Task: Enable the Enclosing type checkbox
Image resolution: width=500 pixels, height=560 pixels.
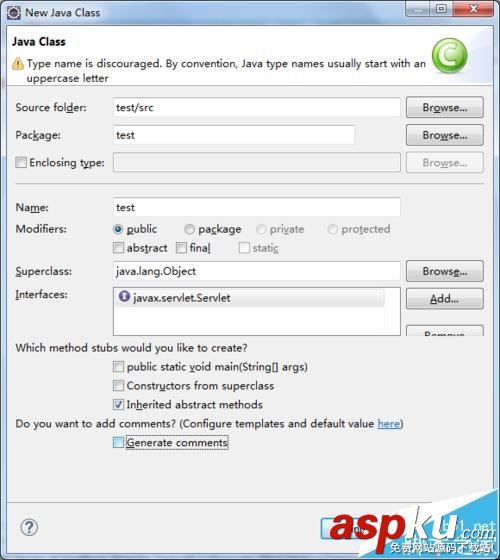Action: pyautogui.click(x=21, y=162)
